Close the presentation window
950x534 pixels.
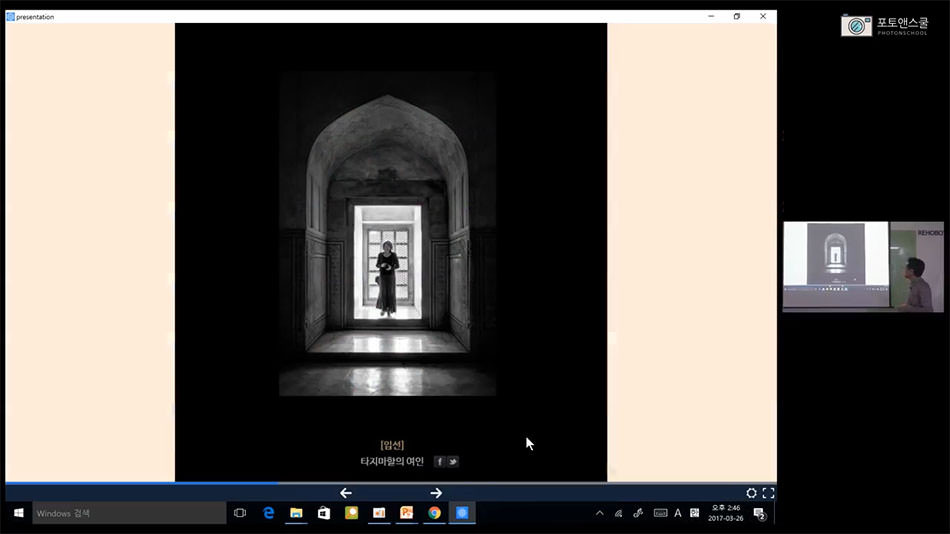[x=763, y=16]
